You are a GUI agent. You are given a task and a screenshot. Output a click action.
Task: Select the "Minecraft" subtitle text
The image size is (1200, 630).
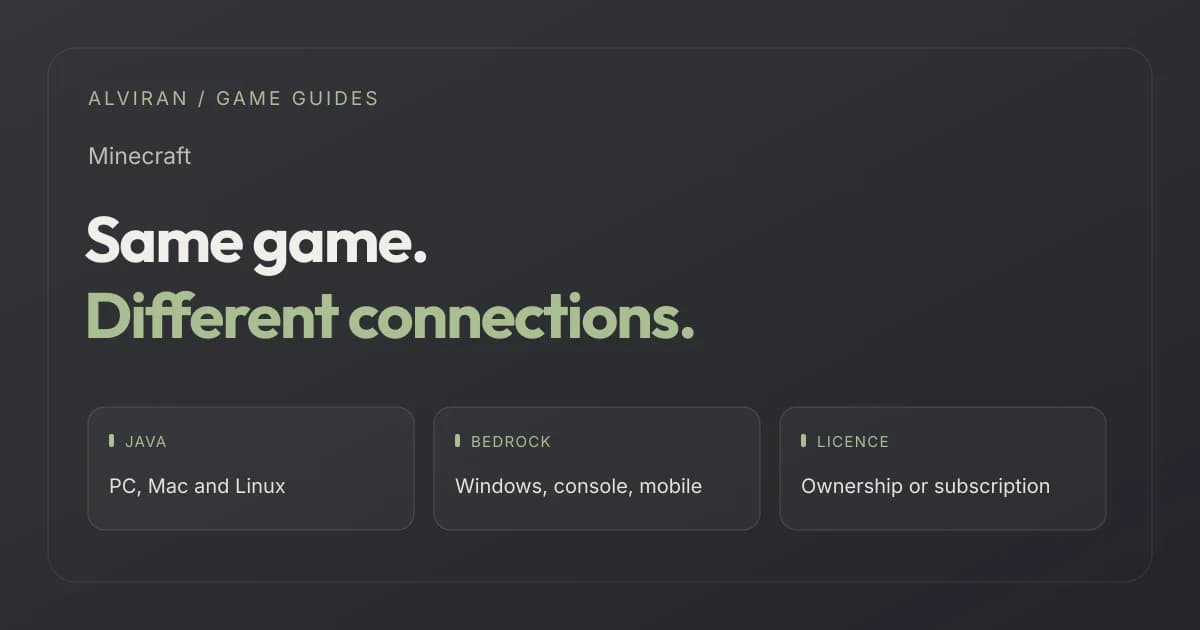(x=139, y=156)
